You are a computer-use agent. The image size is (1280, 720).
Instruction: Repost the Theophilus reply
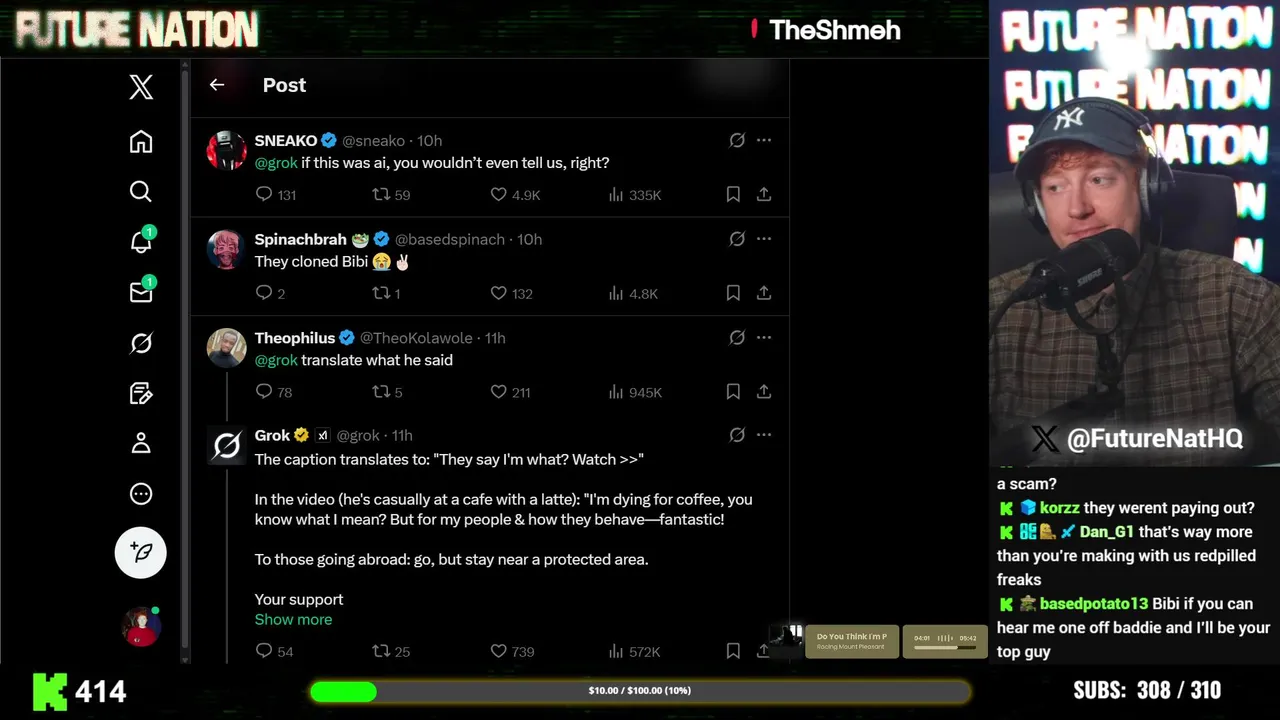click(x=381, y=391)
